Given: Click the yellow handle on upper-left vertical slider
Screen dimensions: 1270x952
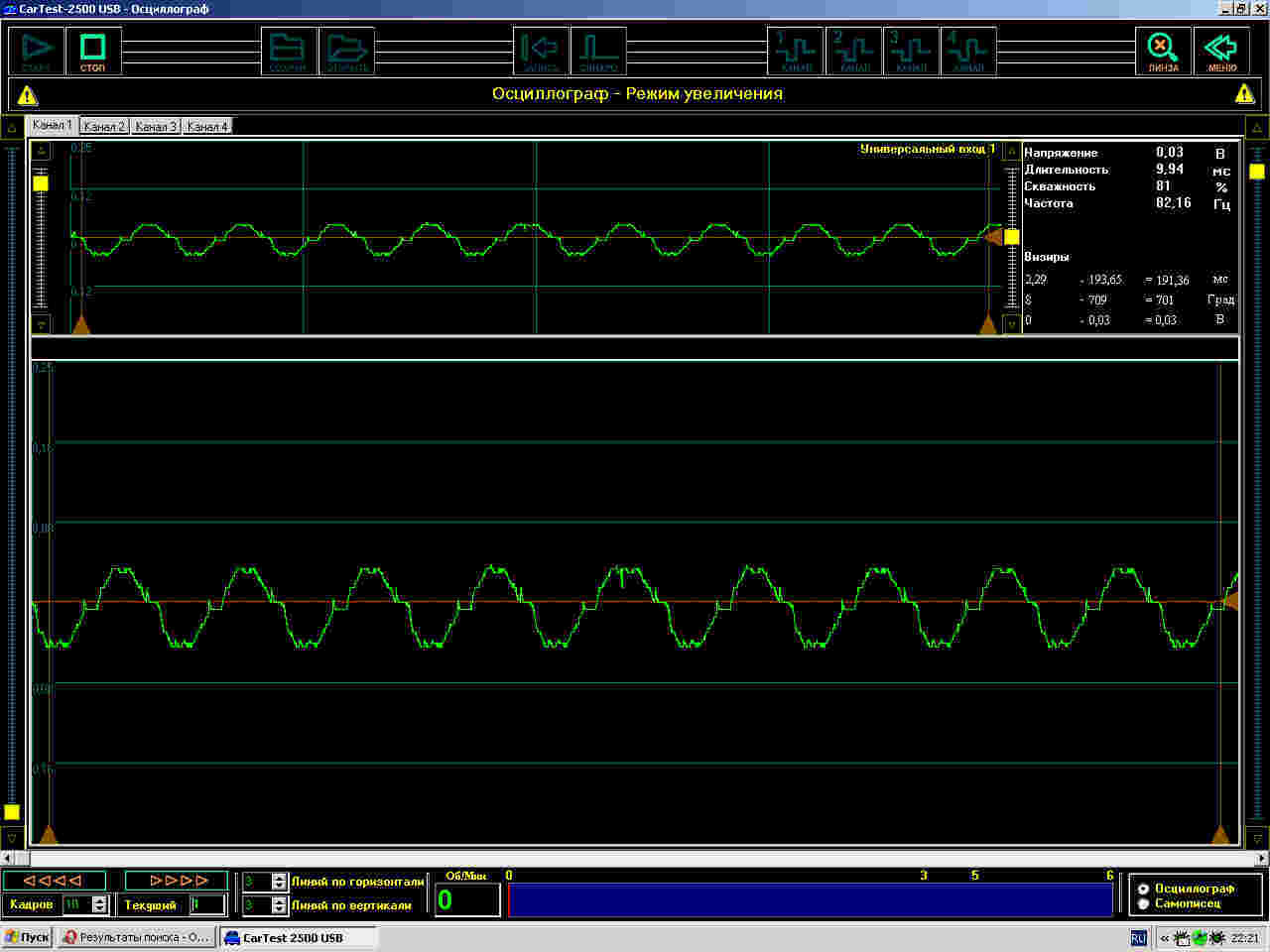Looking at the screenshot, I should pos(41,183).
